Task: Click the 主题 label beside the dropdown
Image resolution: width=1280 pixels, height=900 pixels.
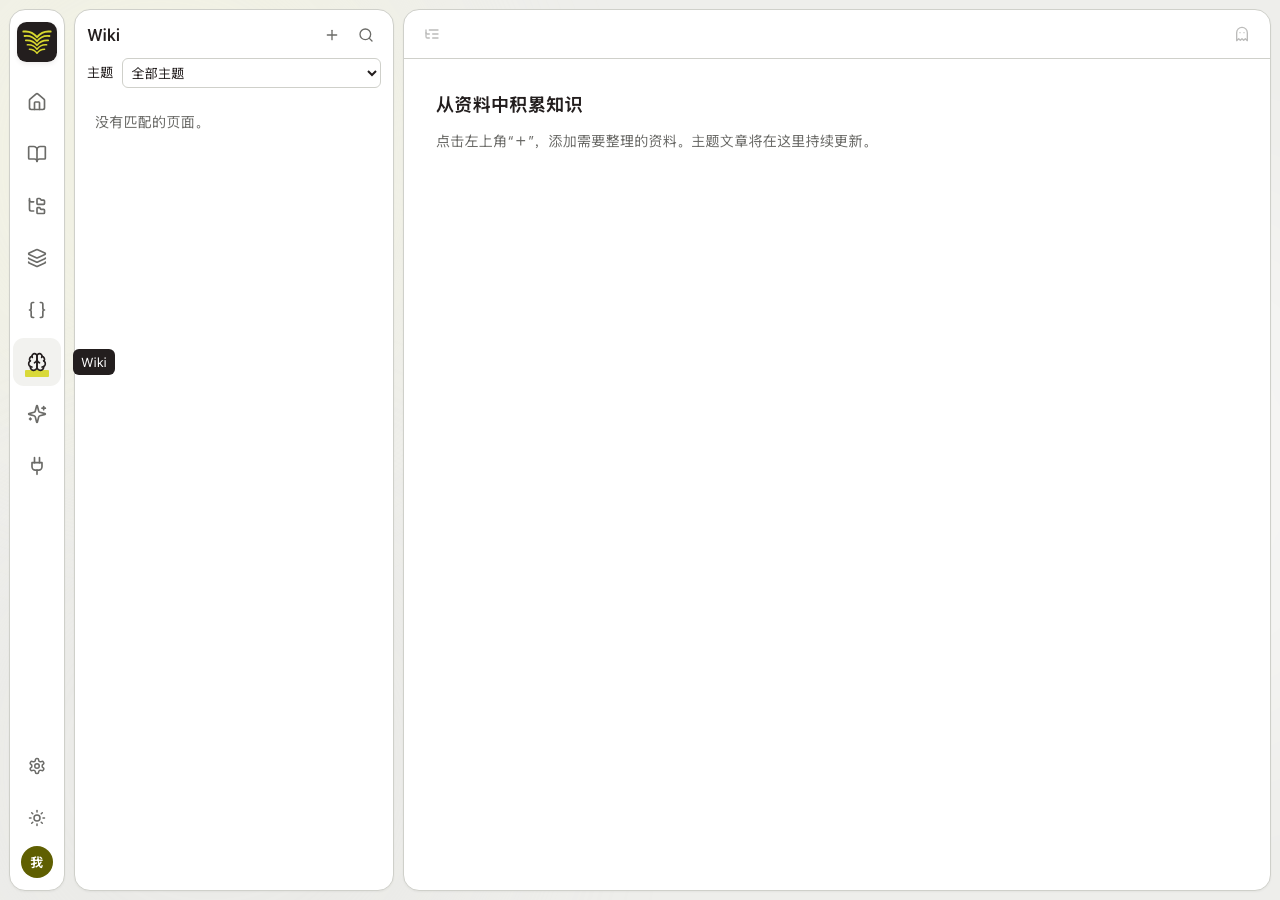Action: point(100,73)
